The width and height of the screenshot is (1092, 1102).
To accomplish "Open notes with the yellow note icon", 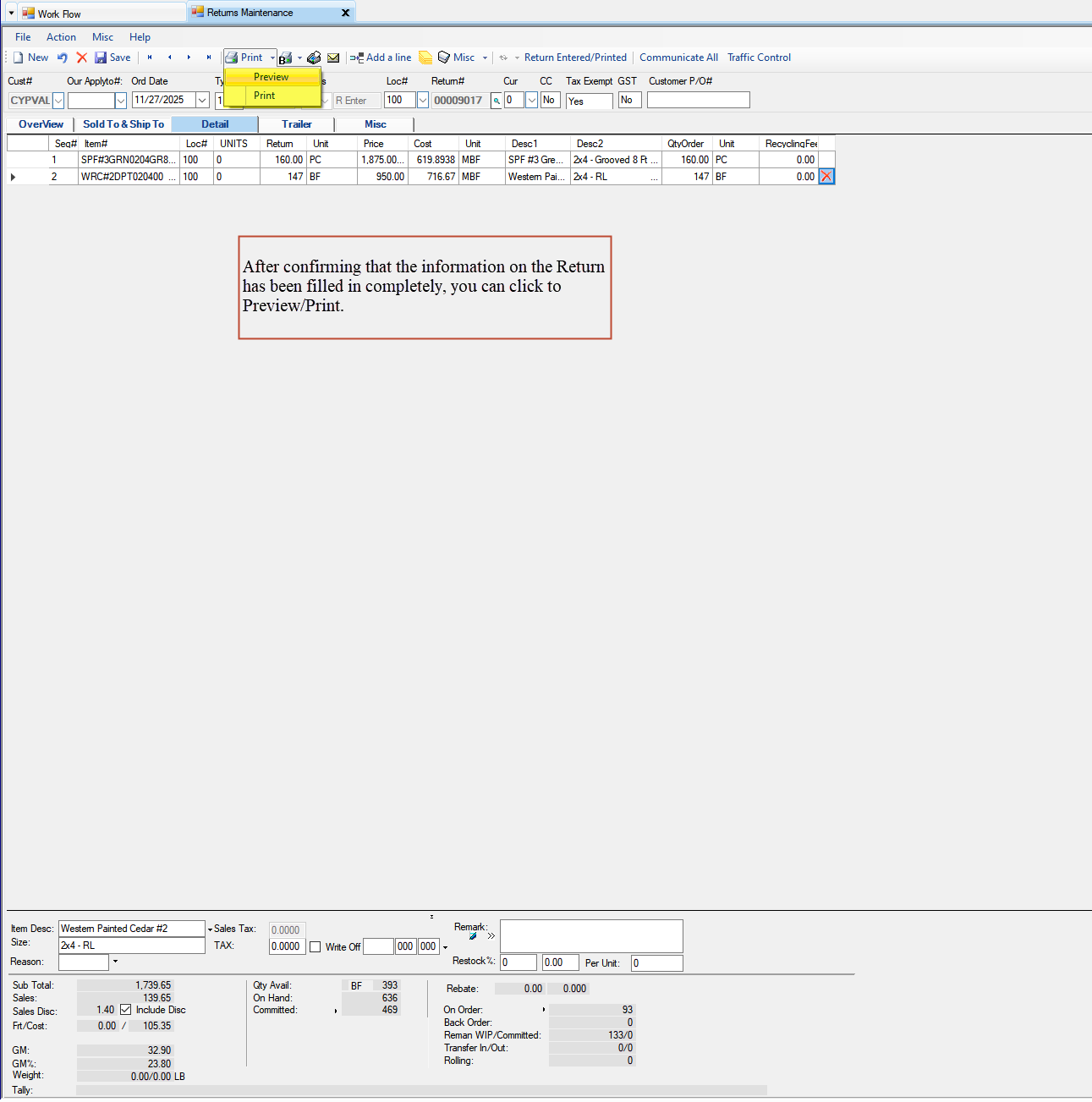I will point(425,57).
